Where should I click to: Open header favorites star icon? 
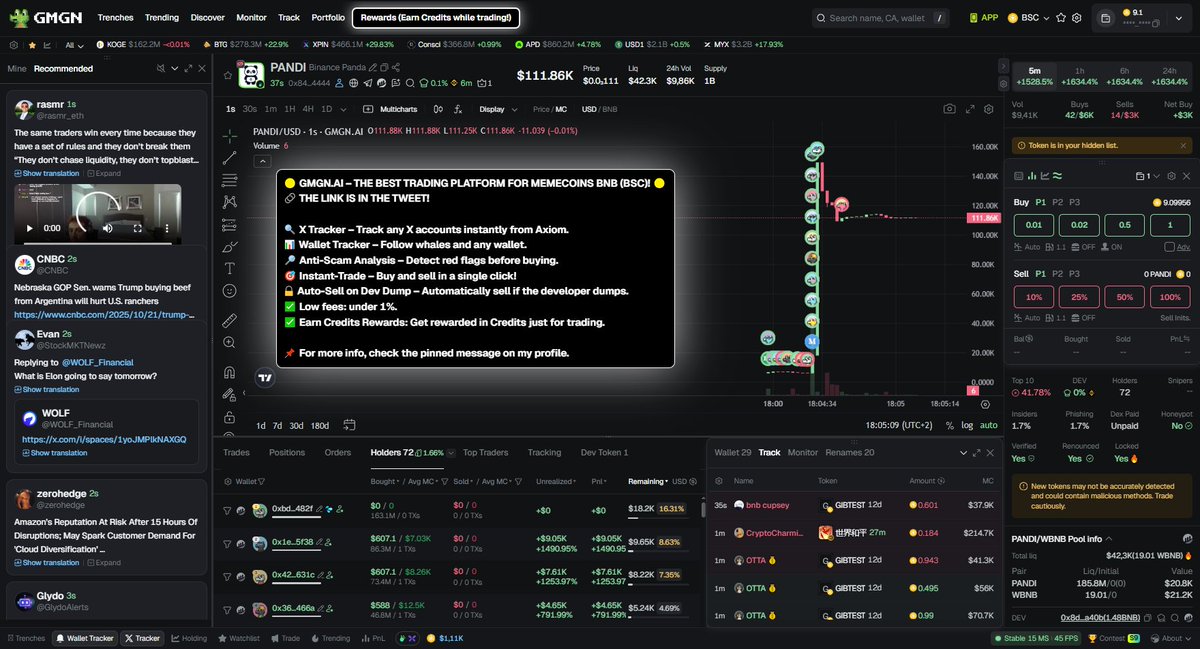point(1060,18)
